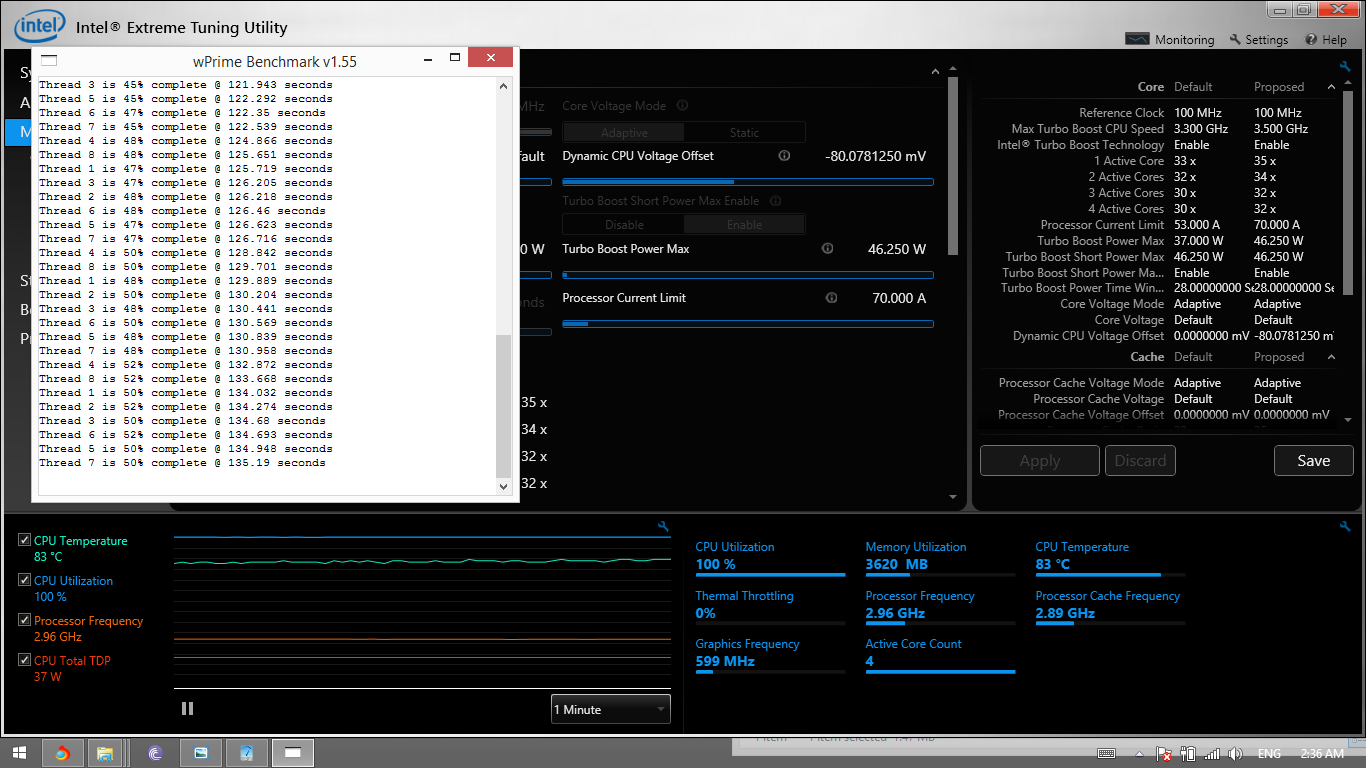This screenshot has height=768, width=1366.
Task: Click Discard button
Action: coord(1140,461)
